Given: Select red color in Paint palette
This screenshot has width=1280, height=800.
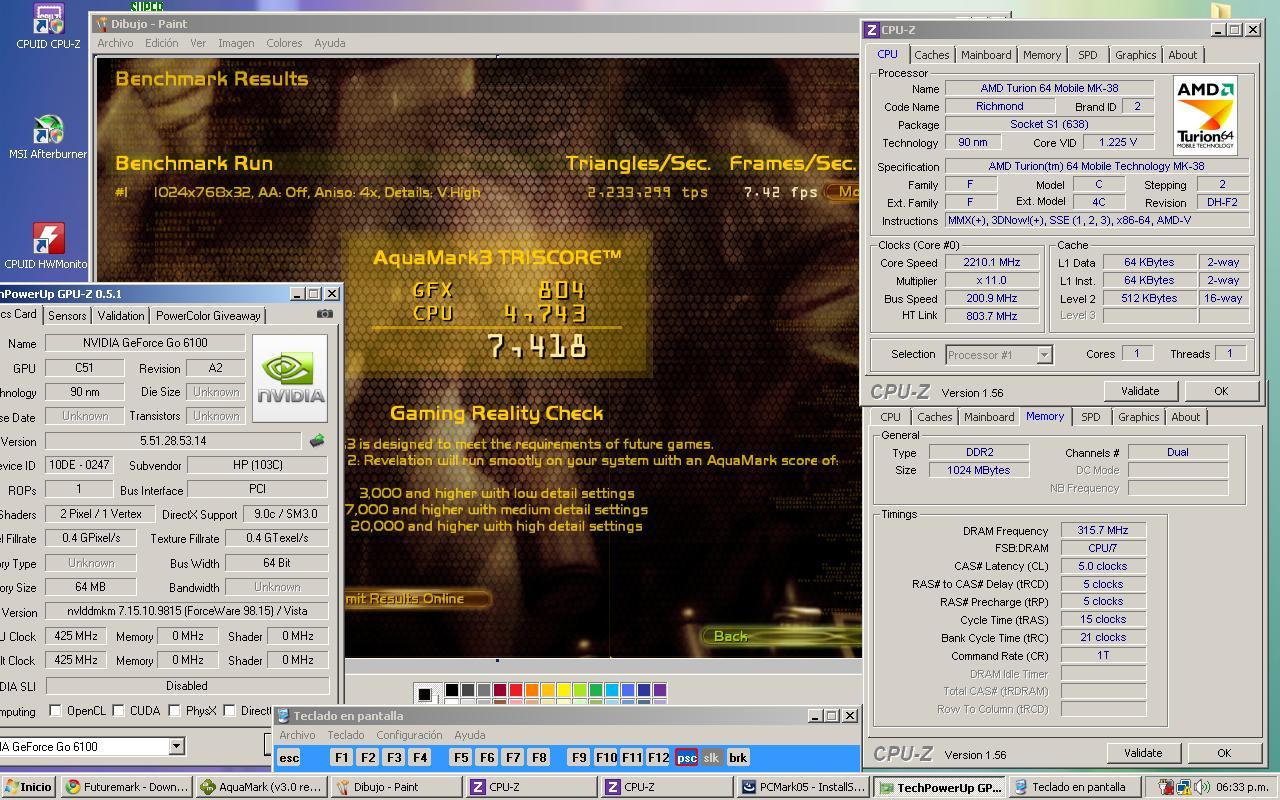Looking at the screenshot, I should [x=516, y=690].
